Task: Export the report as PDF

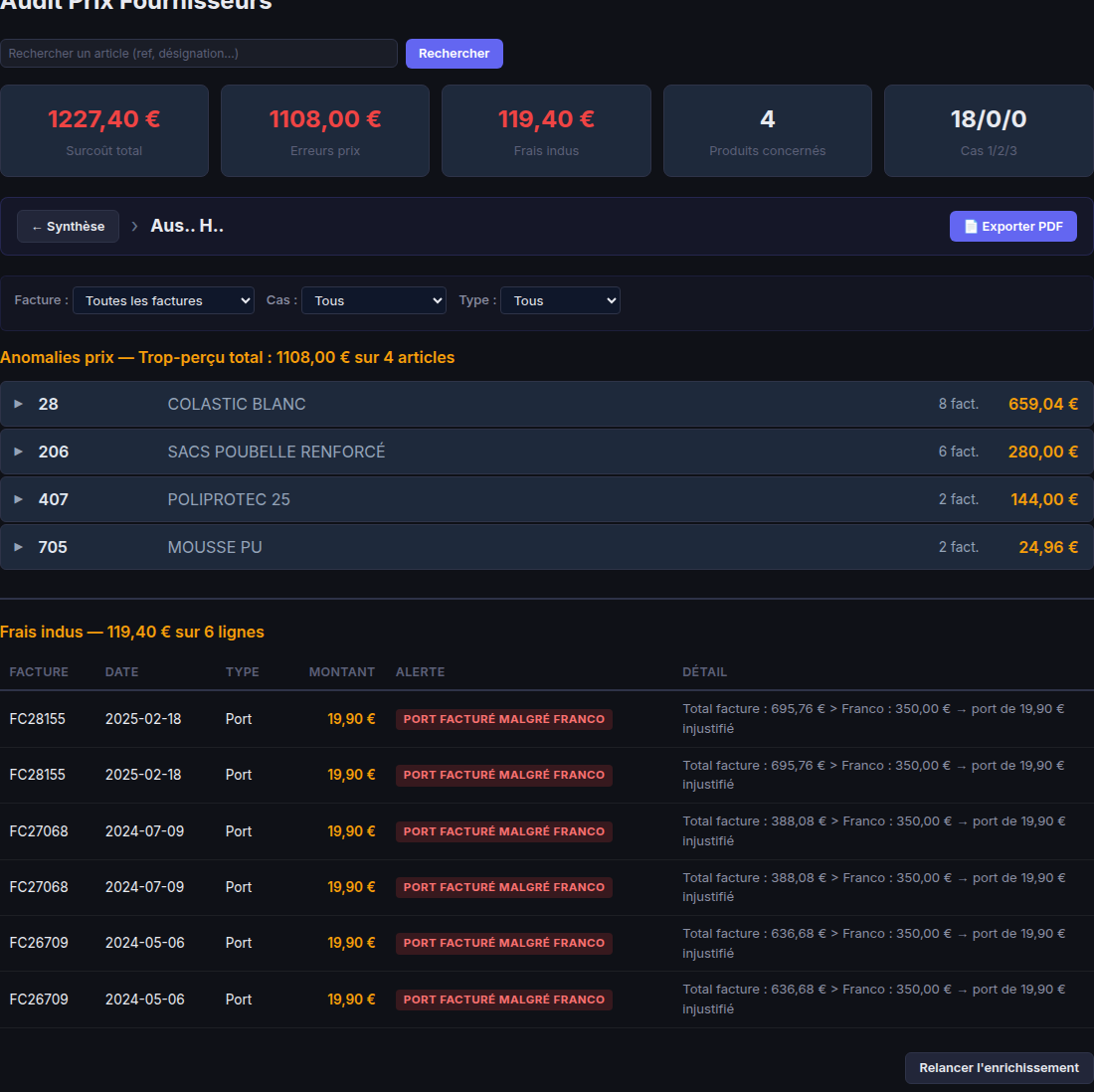Action: tap(1012, 227)
